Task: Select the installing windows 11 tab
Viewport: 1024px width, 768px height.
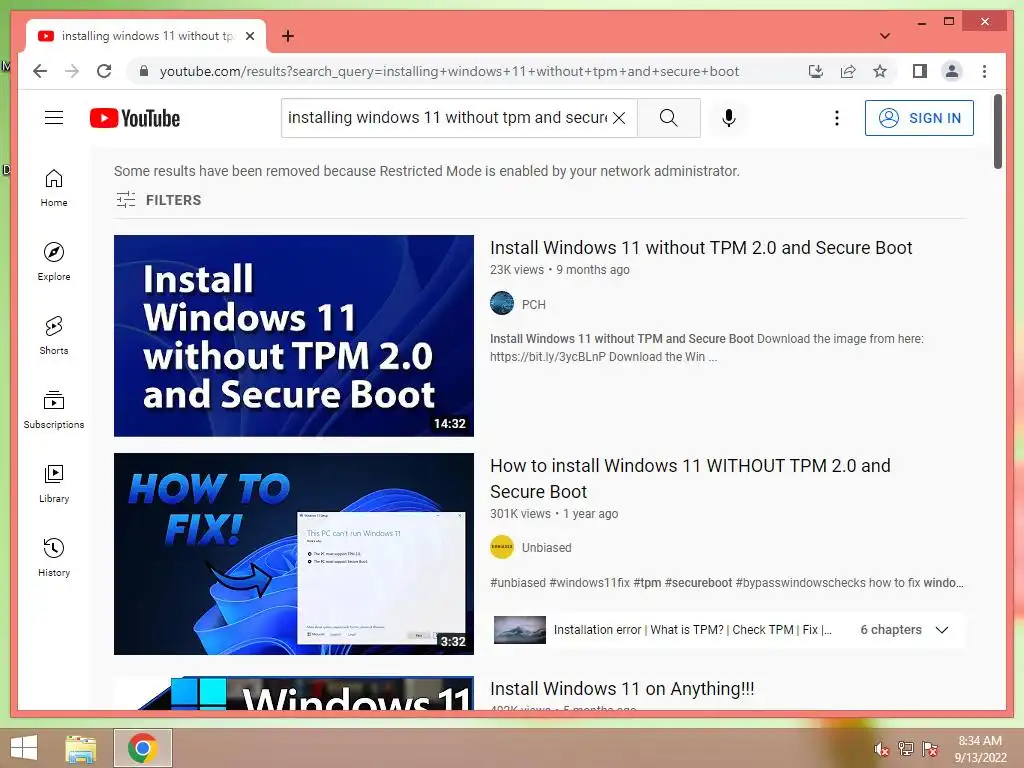Action: coord(146,36)
